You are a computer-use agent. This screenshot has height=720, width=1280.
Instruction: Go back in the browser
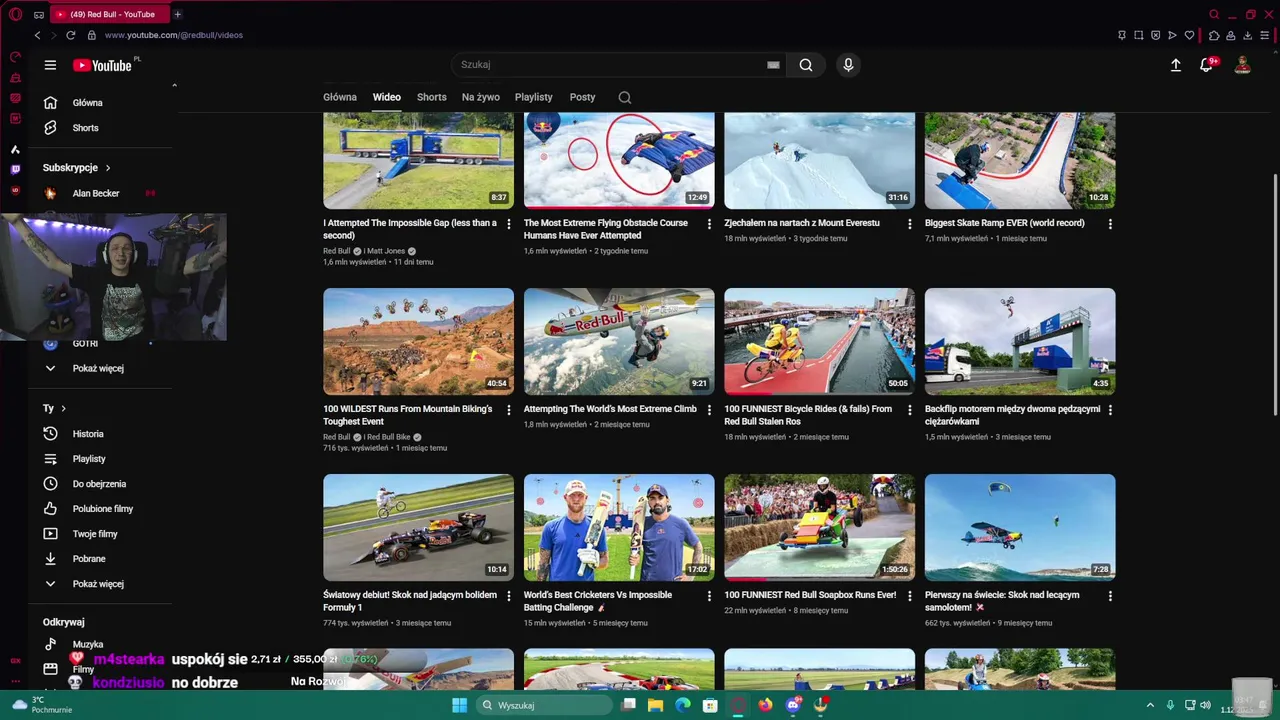click(38, 35)
